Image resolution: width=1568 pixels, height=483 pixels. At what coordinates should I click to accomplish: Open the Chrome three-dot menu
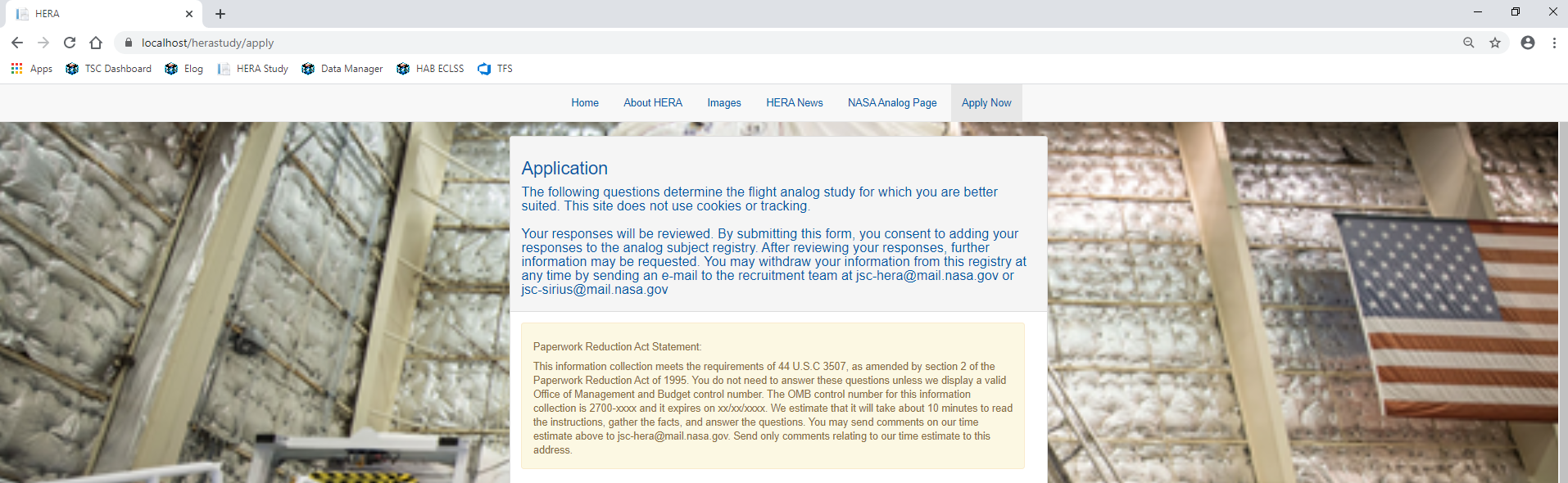1554,43
